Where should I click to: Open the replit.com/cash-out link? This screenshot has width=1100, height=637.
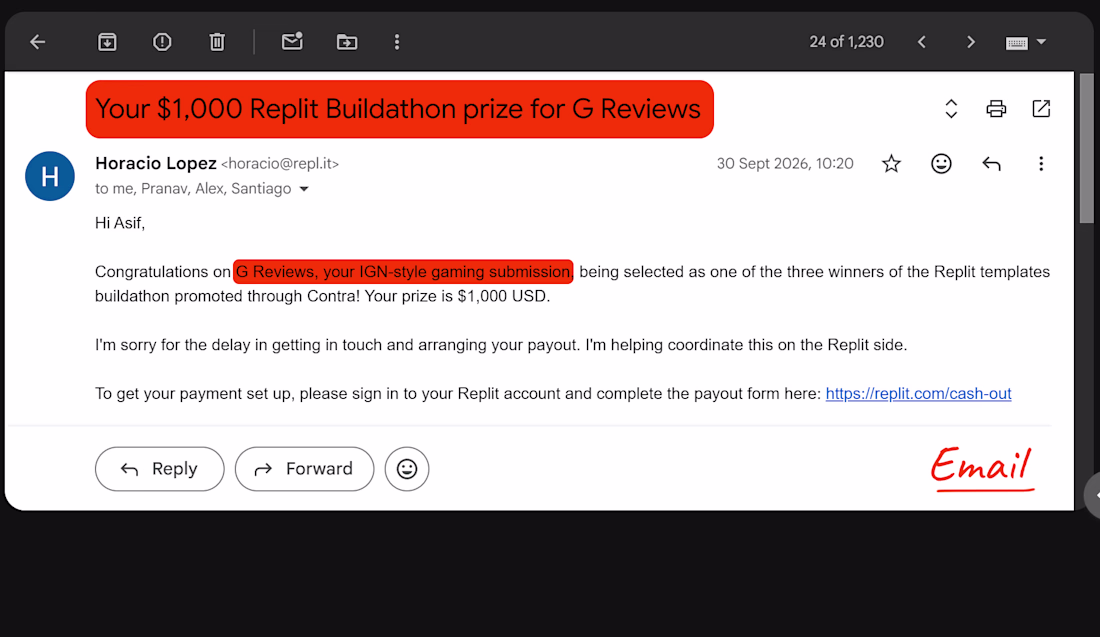(x=918, y=394)
